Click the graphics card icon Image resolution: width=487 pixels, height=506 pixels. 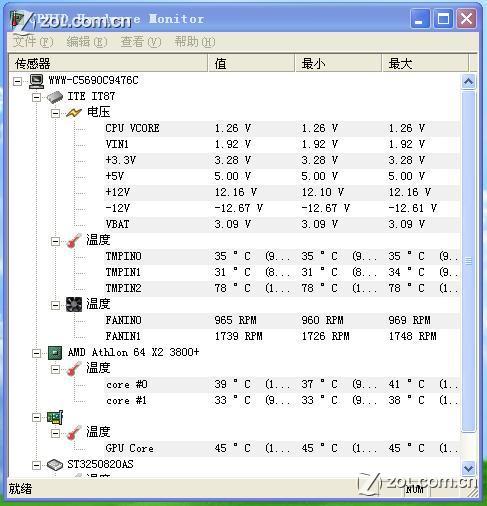tap(55, 417)
